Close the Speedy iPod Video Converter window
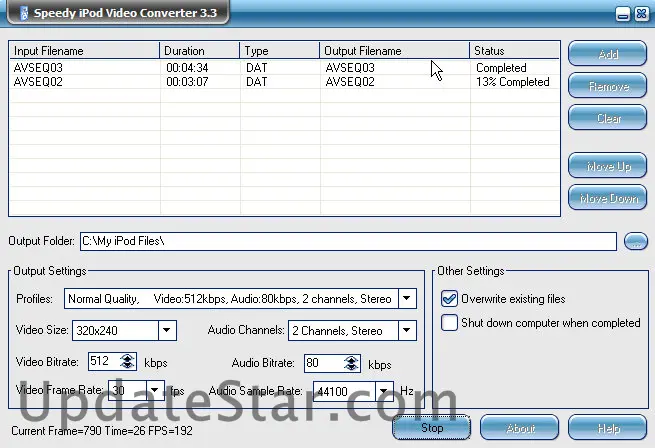 tap(639, 13)
